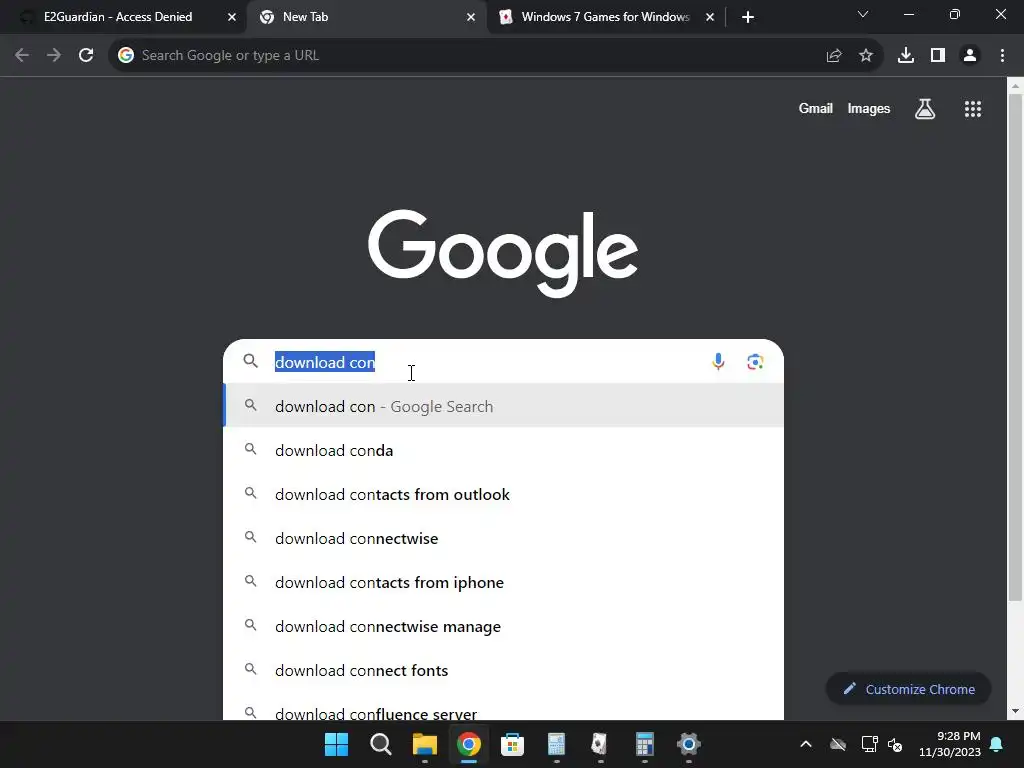Viewport: 1024px width, 768px height.
Task: Choose 'download conda' suggestion
Action: 504,450
